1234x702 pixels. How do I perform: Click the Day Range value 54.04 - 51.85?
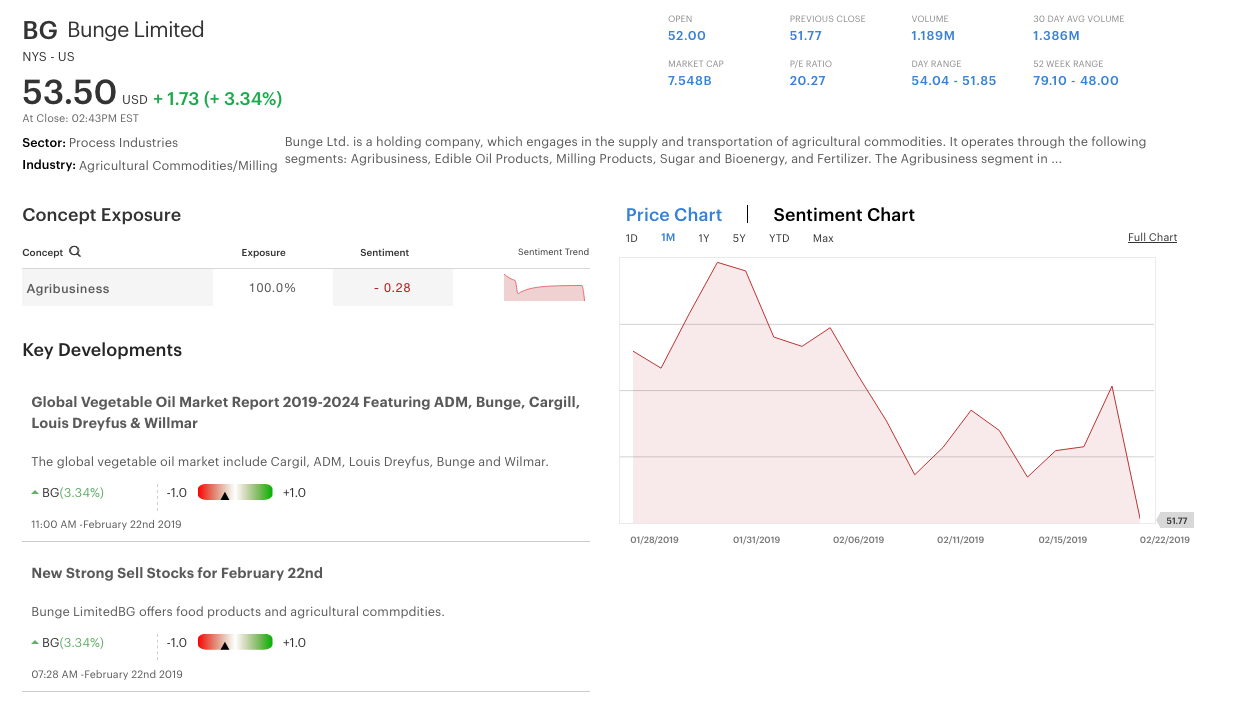(x=954, y=81)
